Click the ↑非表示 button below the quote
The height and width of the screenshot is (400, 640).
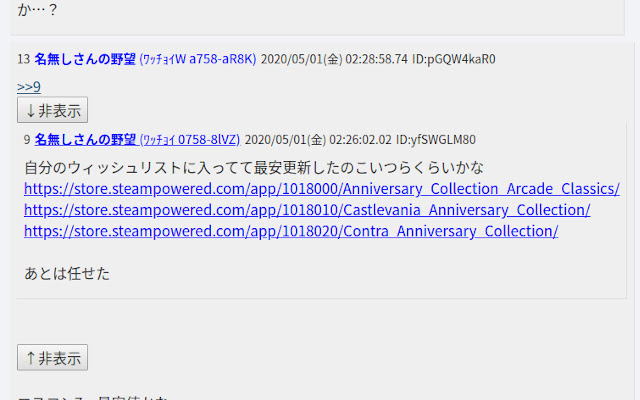coord(52,358)
